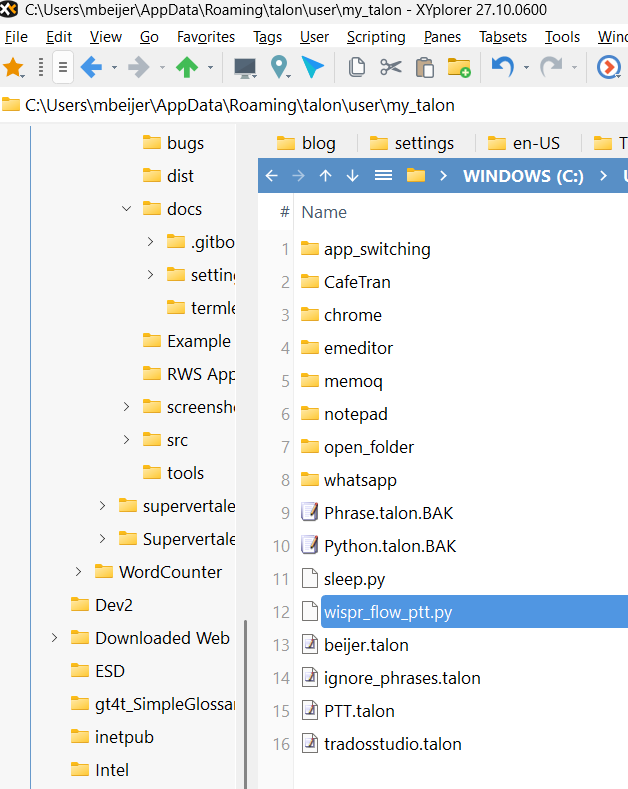Open the breadcrumb bar hamburger menu
Viewport: 628px width, 789px height.
point(383,176)
